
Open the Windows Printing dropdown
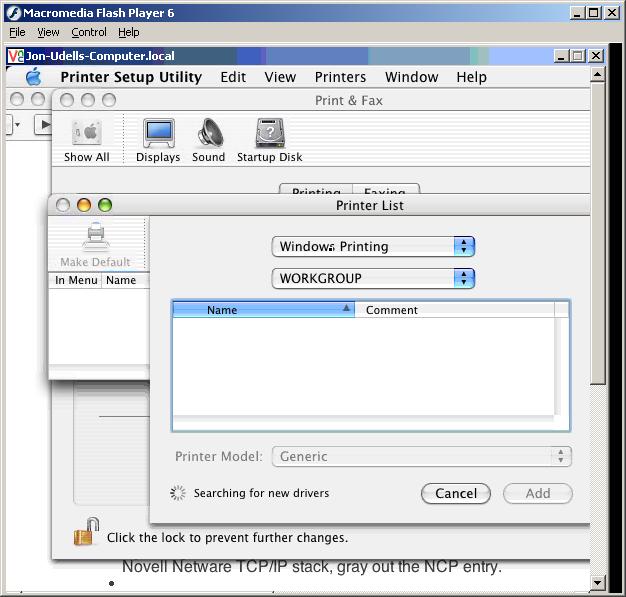tap(373, 247)
